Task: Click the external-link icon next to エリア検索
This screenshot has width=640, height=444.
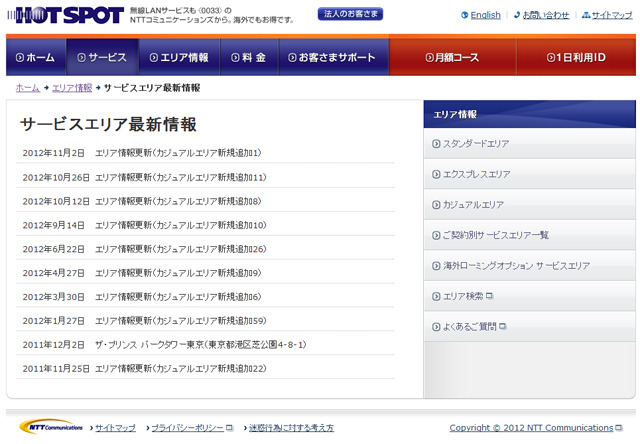Action: click(x=489, y=296)
